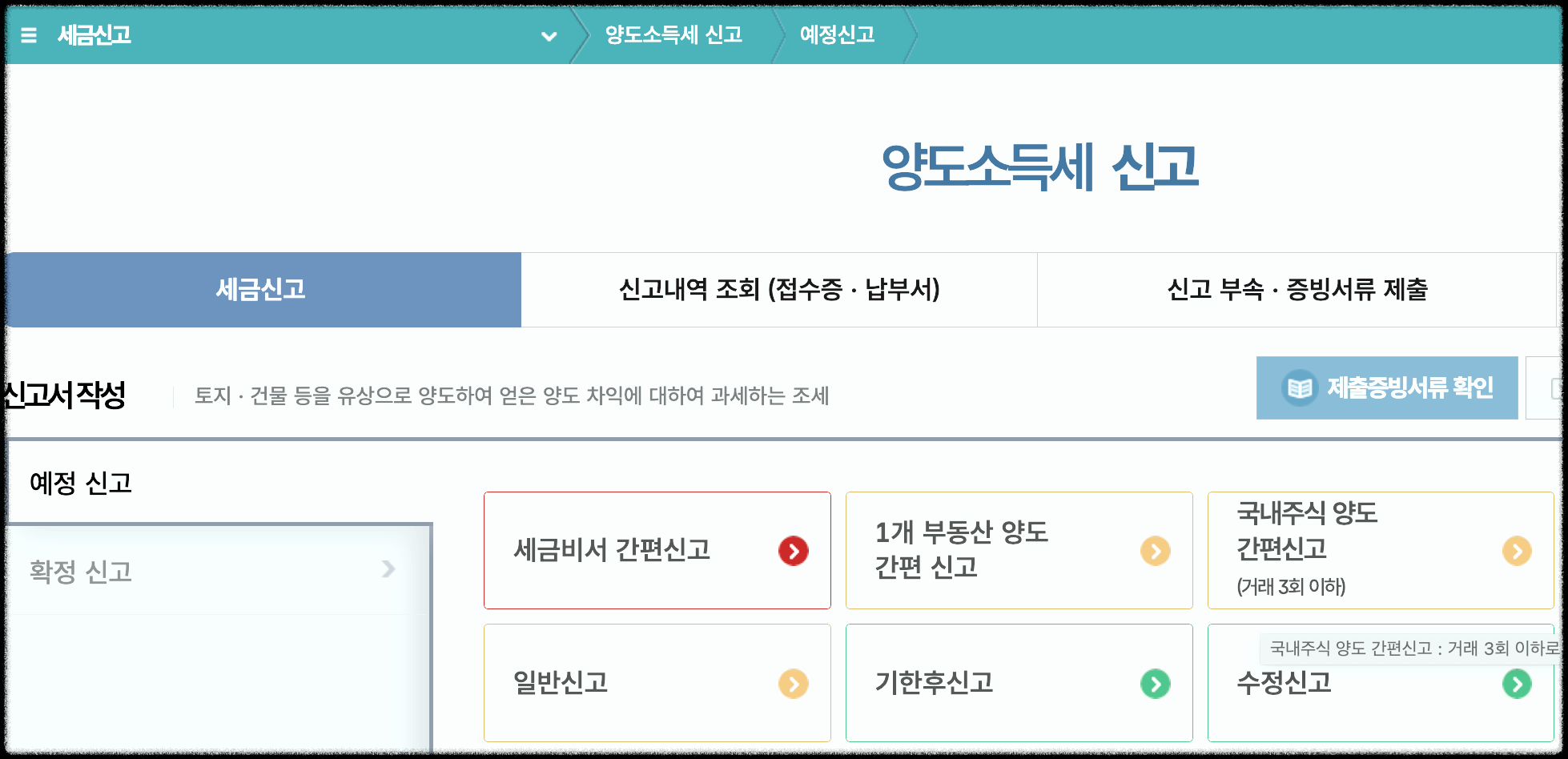The height and width of the screenshot is (759, 1568).
Task: Click the yellow arrow icon on 일반신고
Action: coord(794,683)
